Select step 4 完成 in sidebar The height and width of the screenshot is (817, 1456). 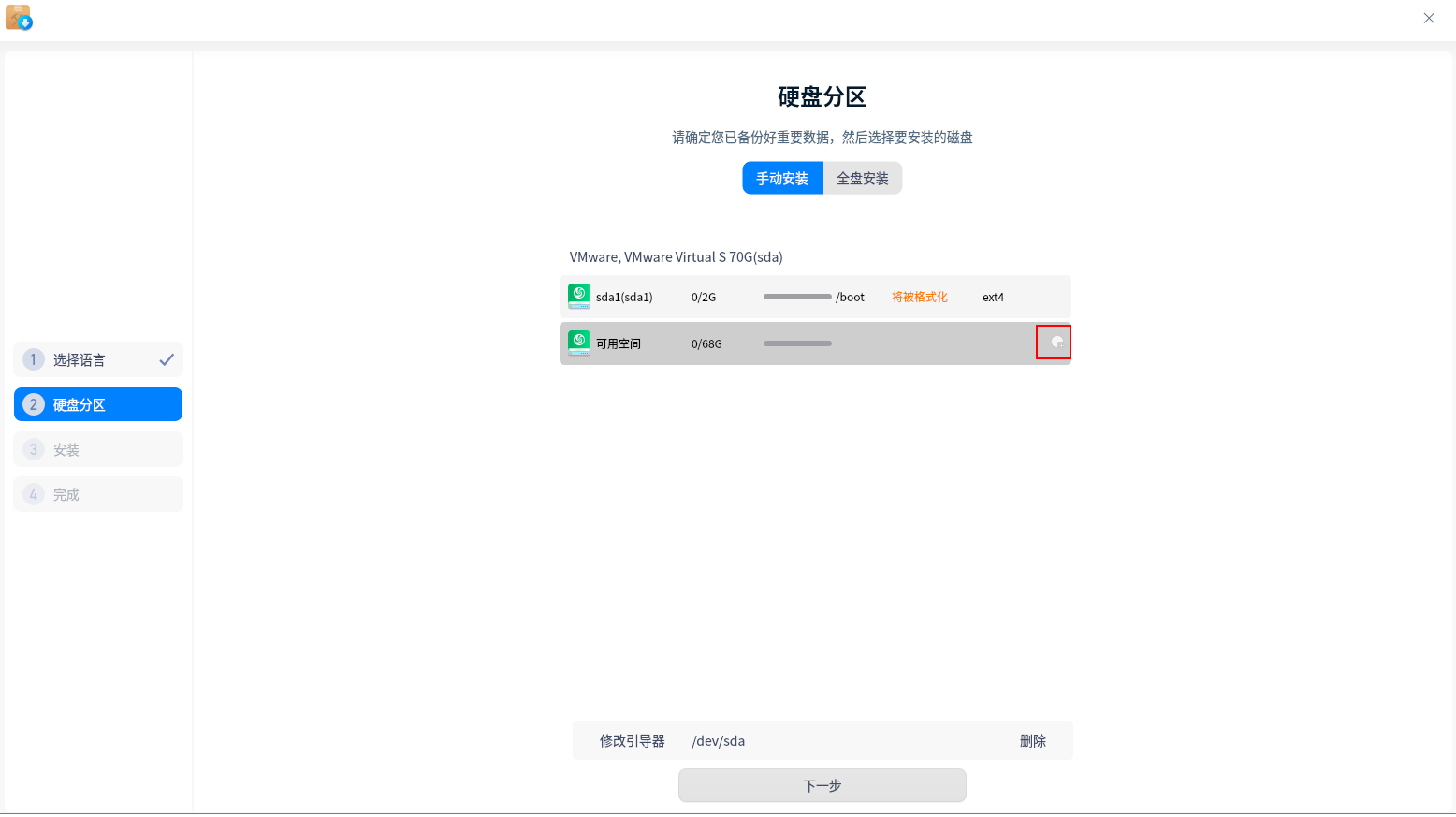[x=98, y=494]
